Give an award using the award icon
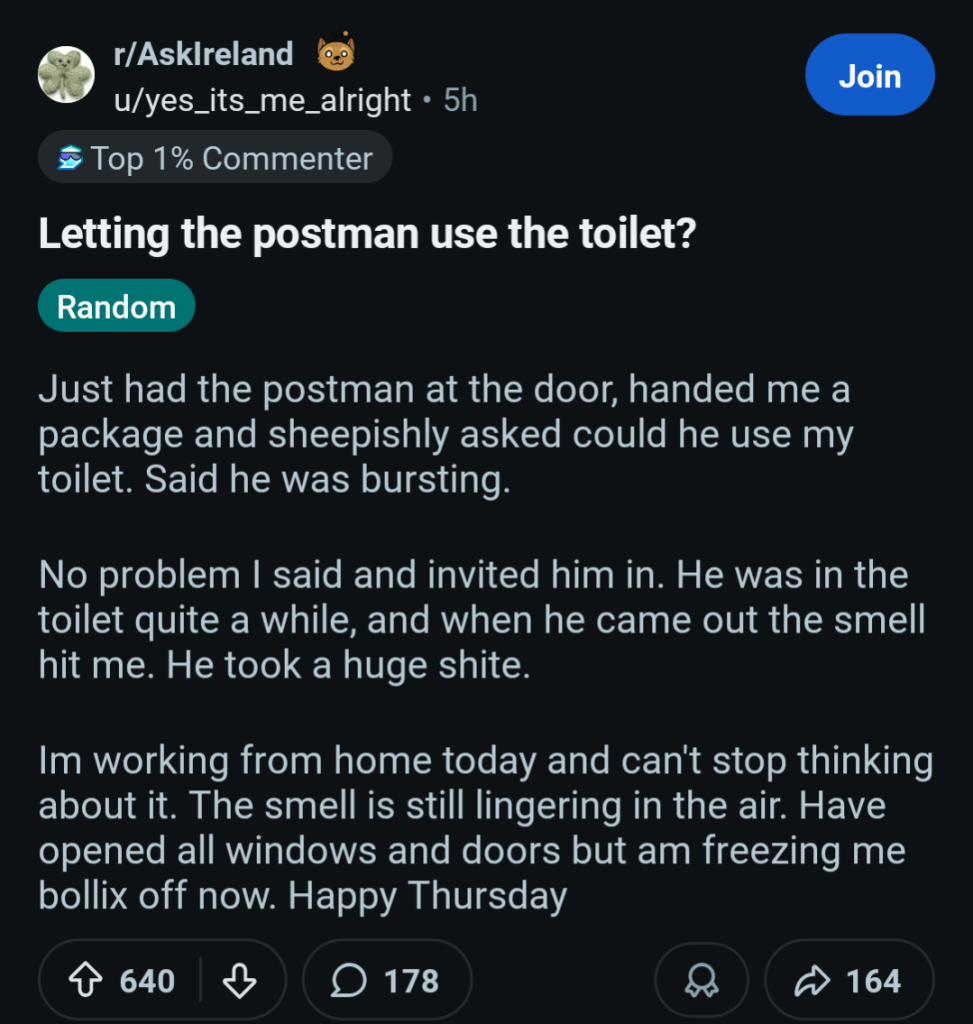This screenshot has width=973, height=1024. 701,981
